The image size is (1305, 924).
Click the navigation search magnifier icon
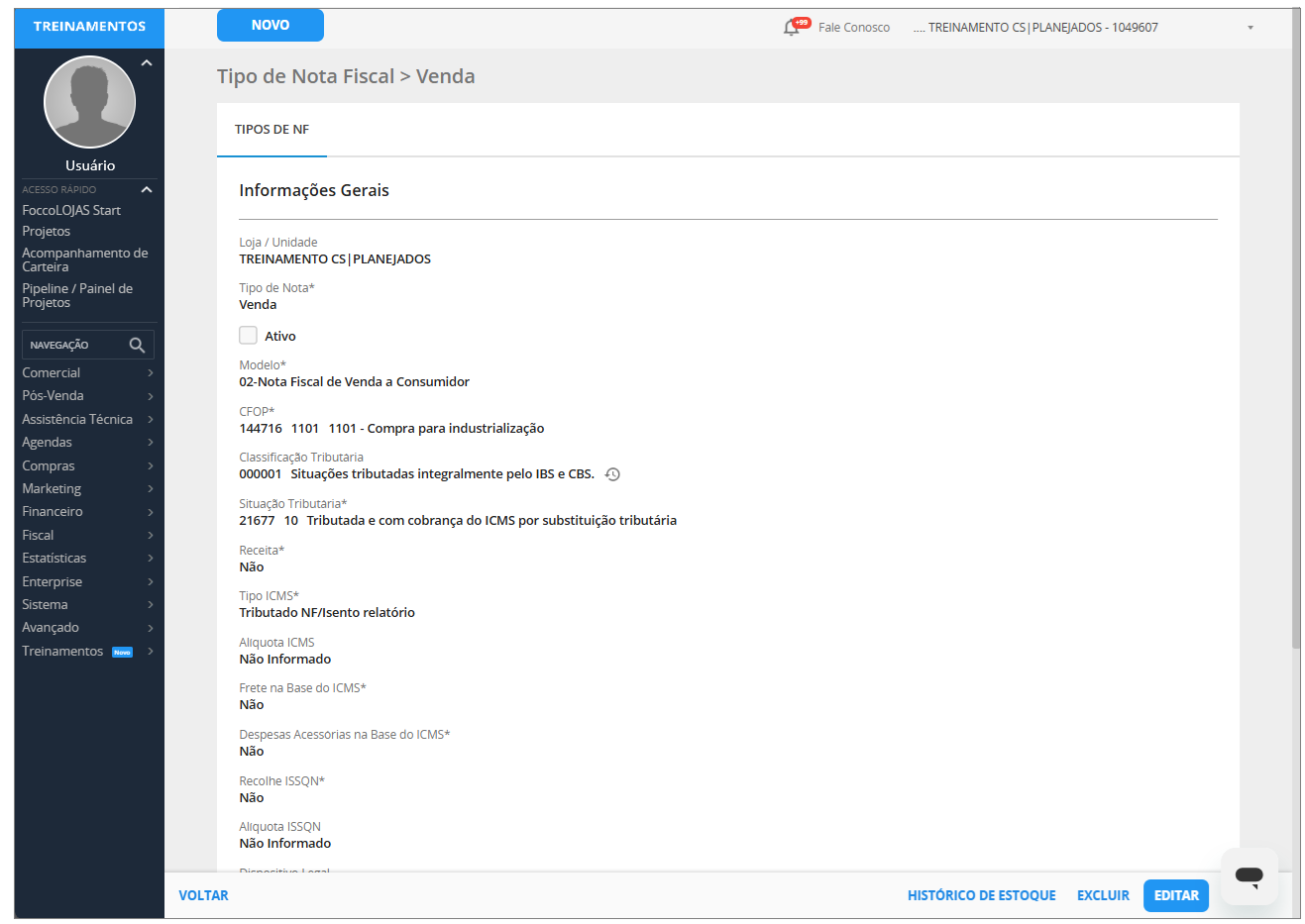tap(137, 345)
